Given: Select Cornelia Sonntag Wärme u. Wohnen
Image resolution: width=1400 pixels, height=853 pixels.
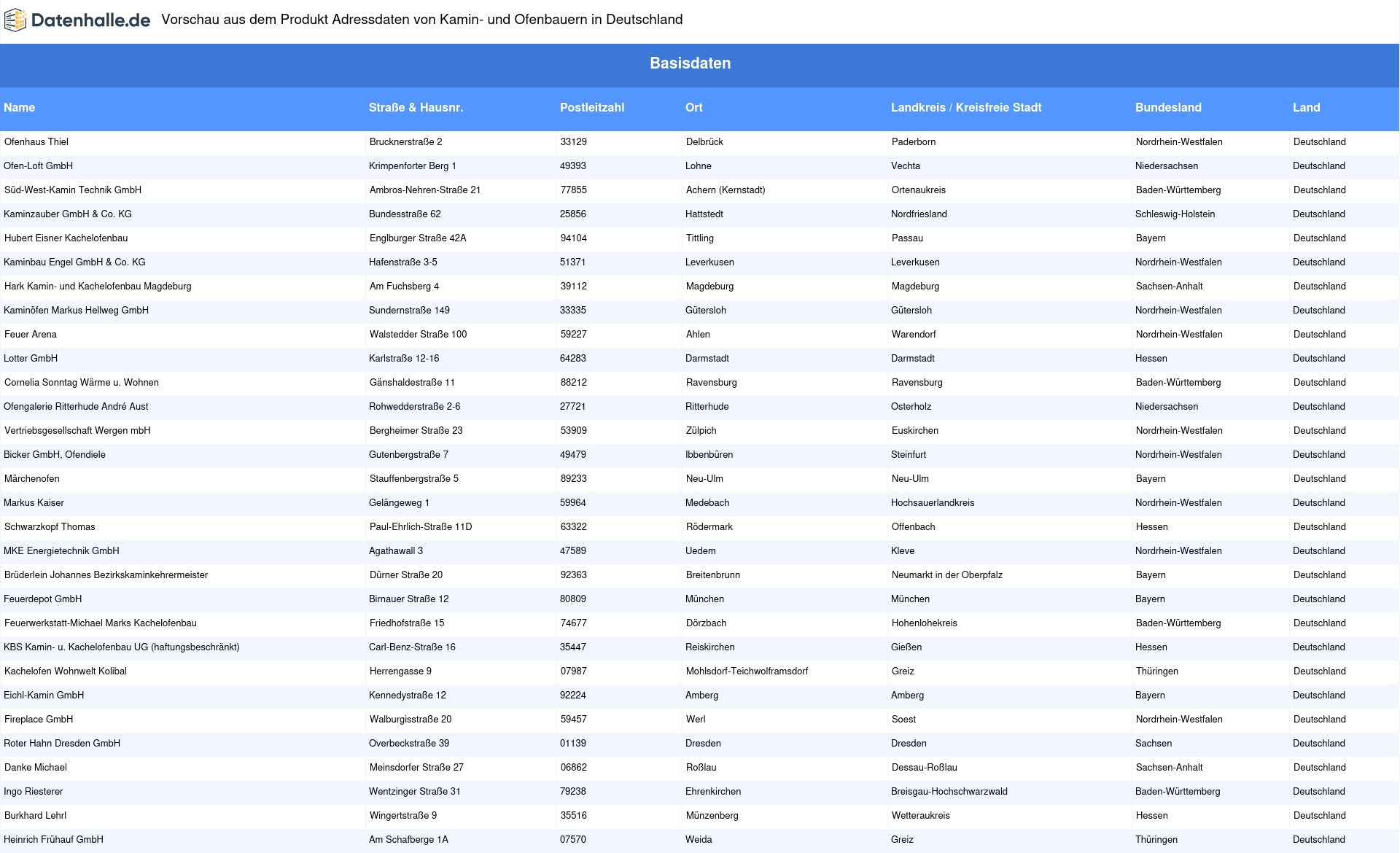Looking at the screenshot, I should click(x=82, y=383).
